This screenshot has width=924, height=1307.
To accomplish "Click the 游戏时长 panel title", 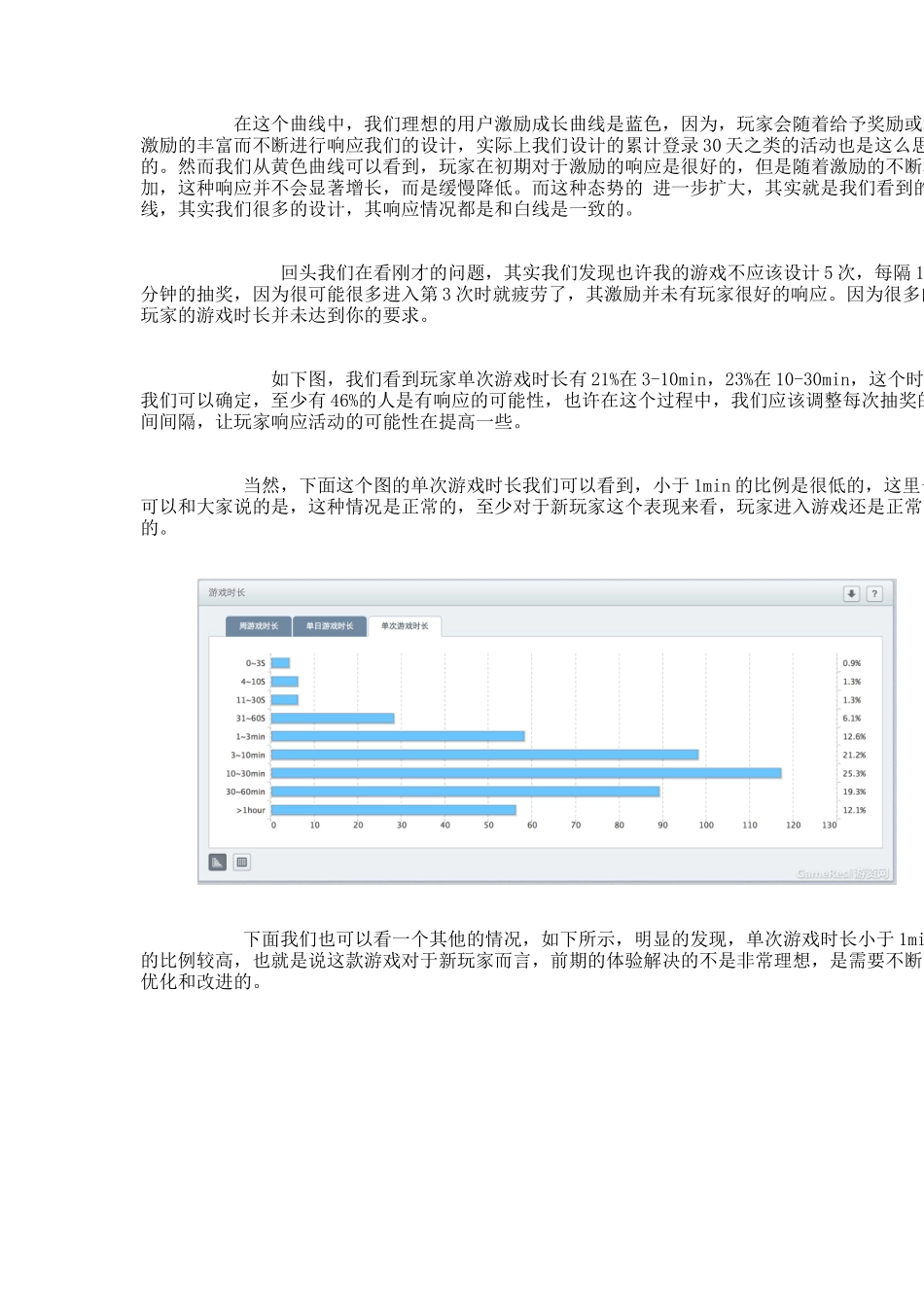I will (227, 592).
